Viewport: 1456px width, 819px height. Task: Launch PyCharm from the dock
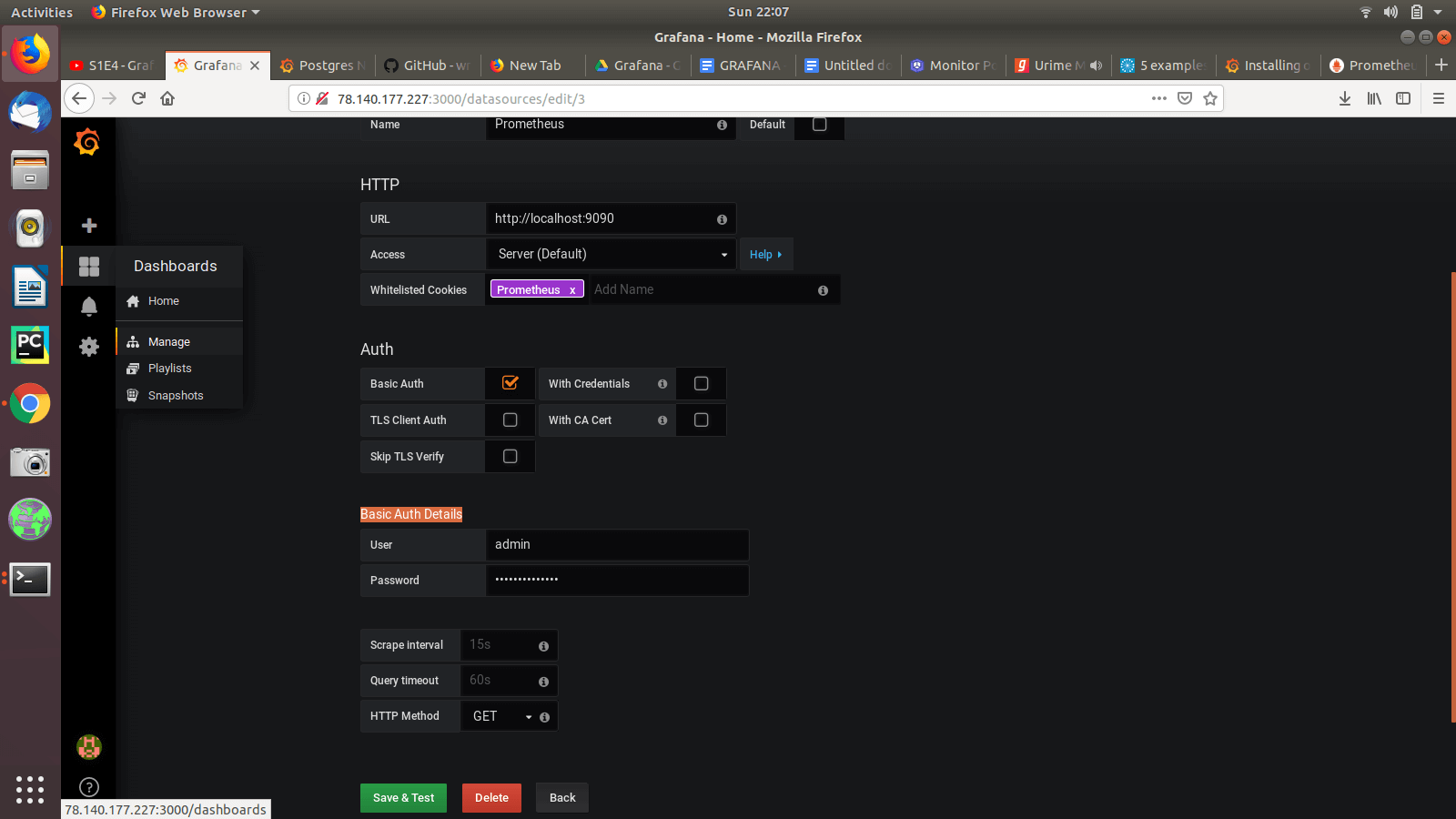(30, 345)
